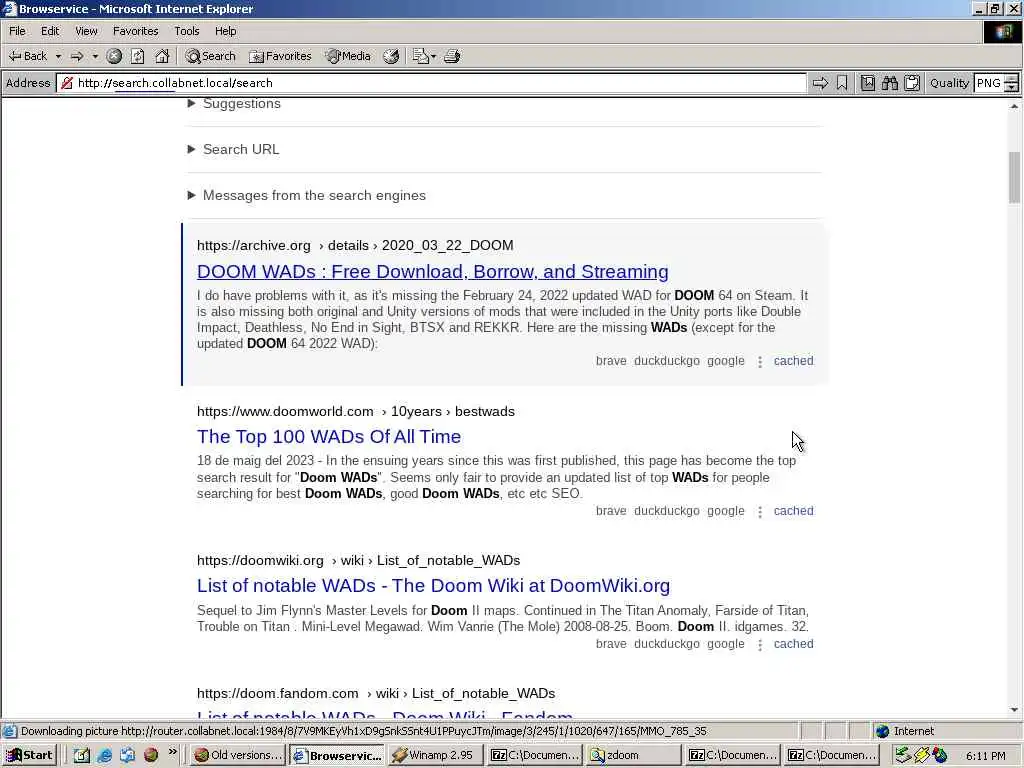This screenshot has height=768, width=1024.
Task: Click the https://doom.fandom.com URL text
Action: pos(278,694)
